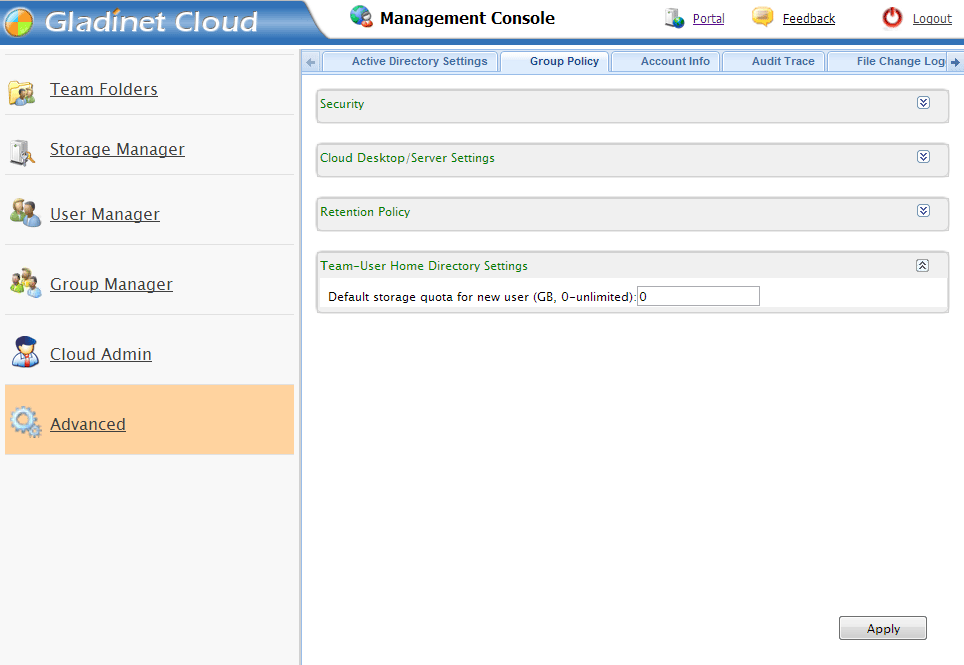This screenshot has height=665, width=964.
Task: Expand Cloud Desktop/Server Settings section
Action: click(x=923, y=157)
